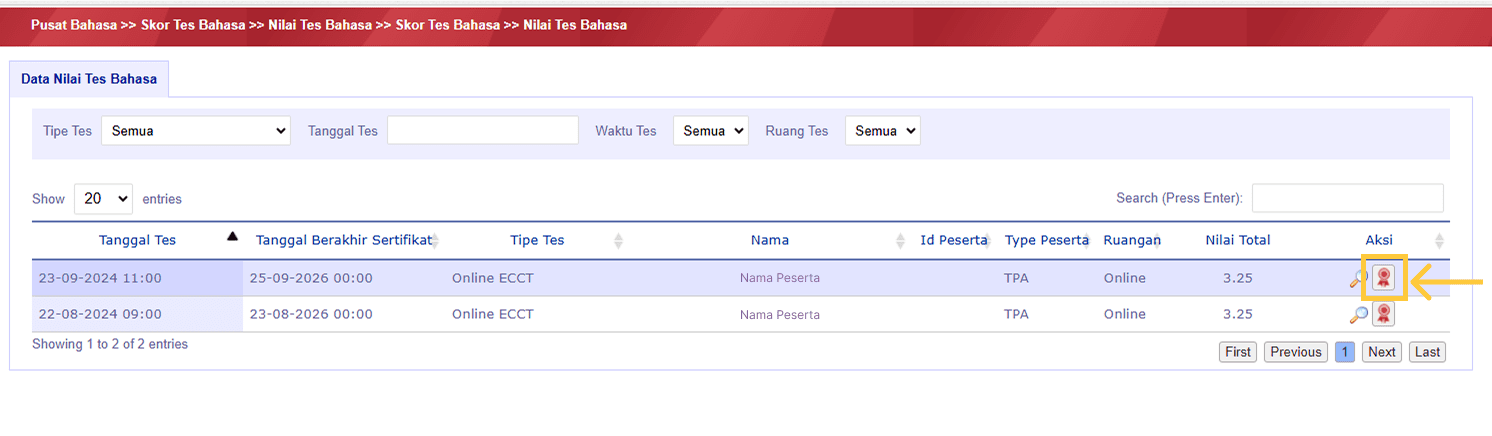Sort by Tanggal Tes column arrow
This screenshot has height=436, width=1492.
(x=232, y=237)
